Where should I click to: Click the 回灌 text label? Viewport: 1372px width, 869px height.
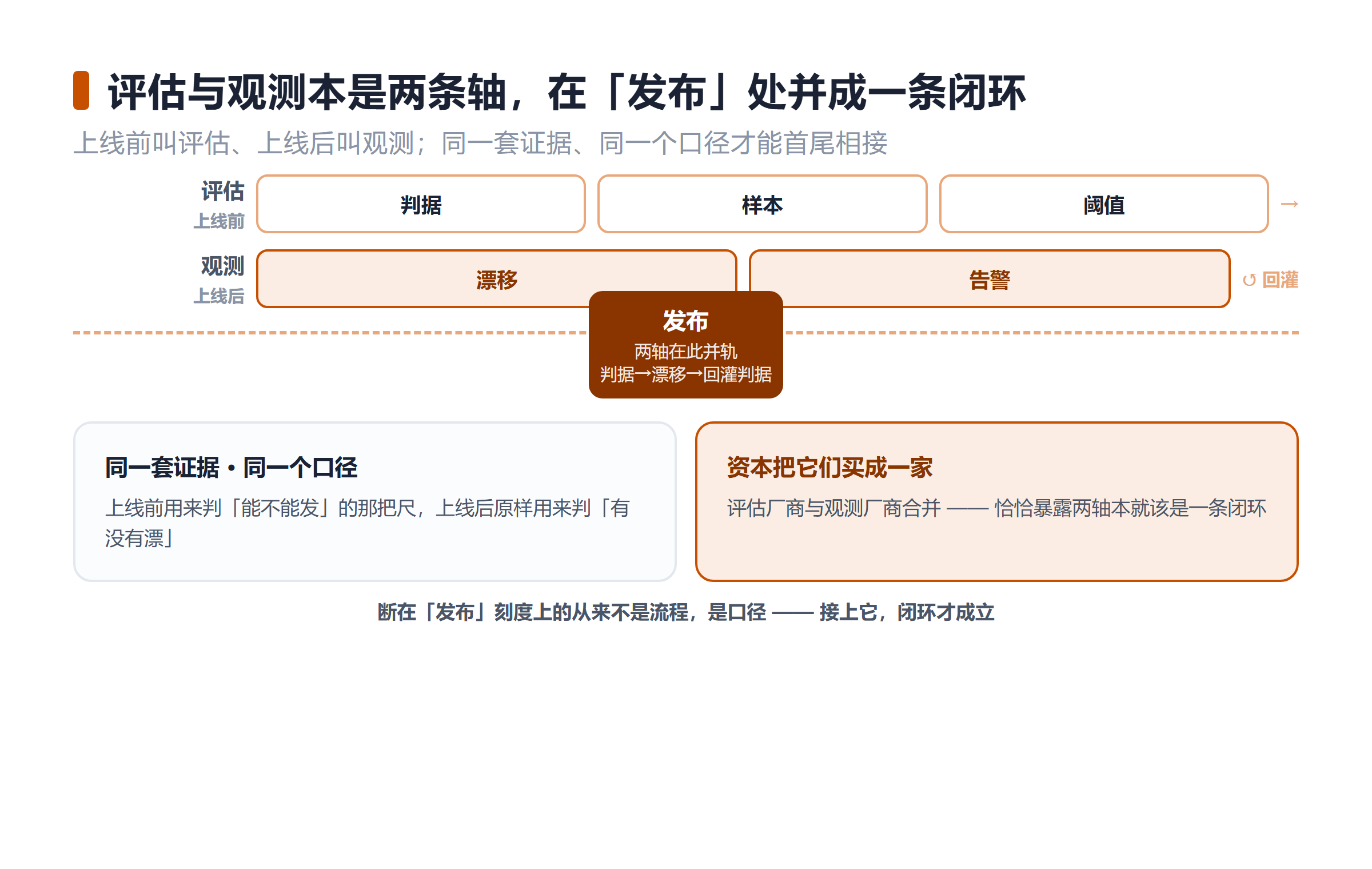(1280, 280)
